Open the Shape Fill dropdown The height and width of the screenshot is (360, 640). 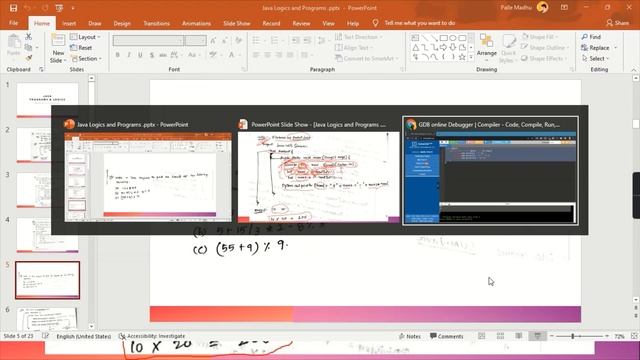click(x=540, y=37)
